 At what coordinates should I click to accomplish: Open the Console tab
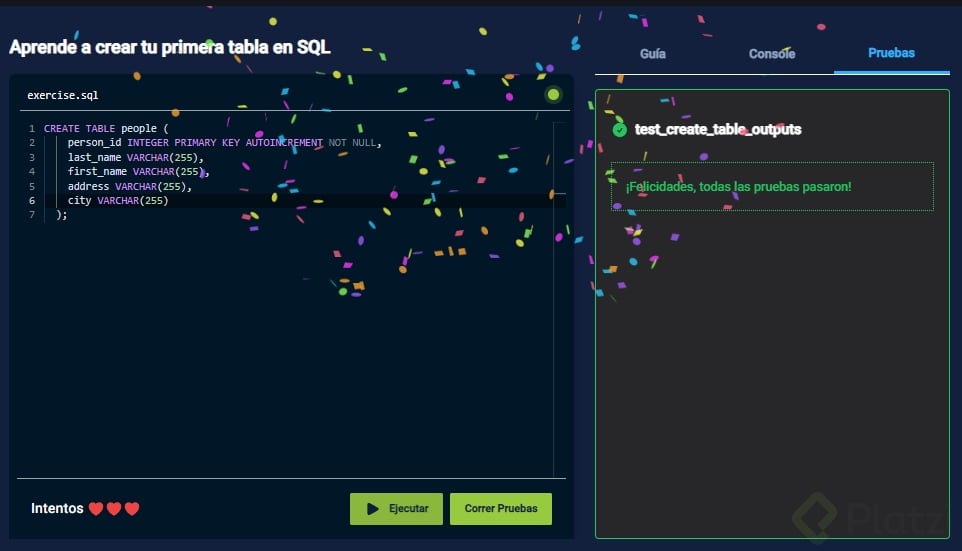[772, 54]
